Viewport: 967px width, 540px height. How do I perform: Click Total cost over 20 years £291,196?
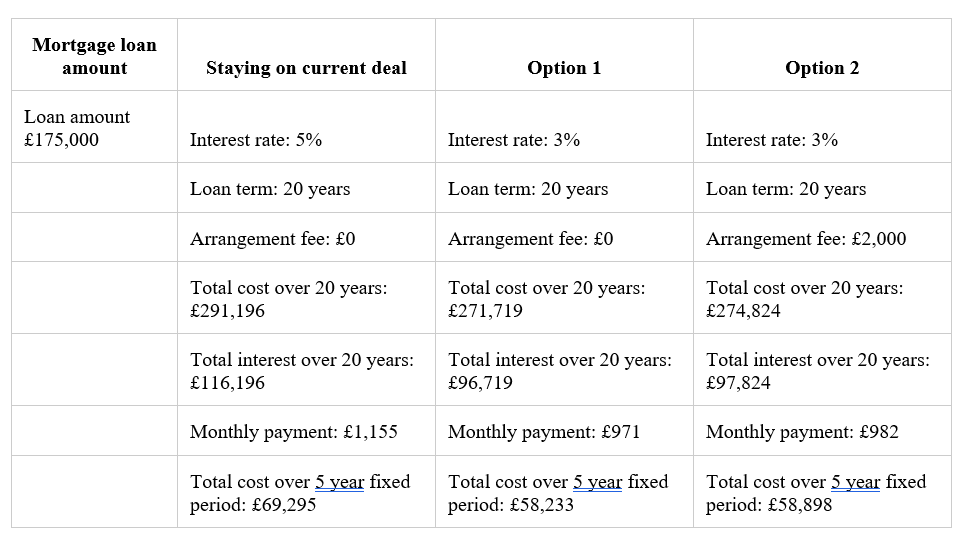tap(306, 298)
